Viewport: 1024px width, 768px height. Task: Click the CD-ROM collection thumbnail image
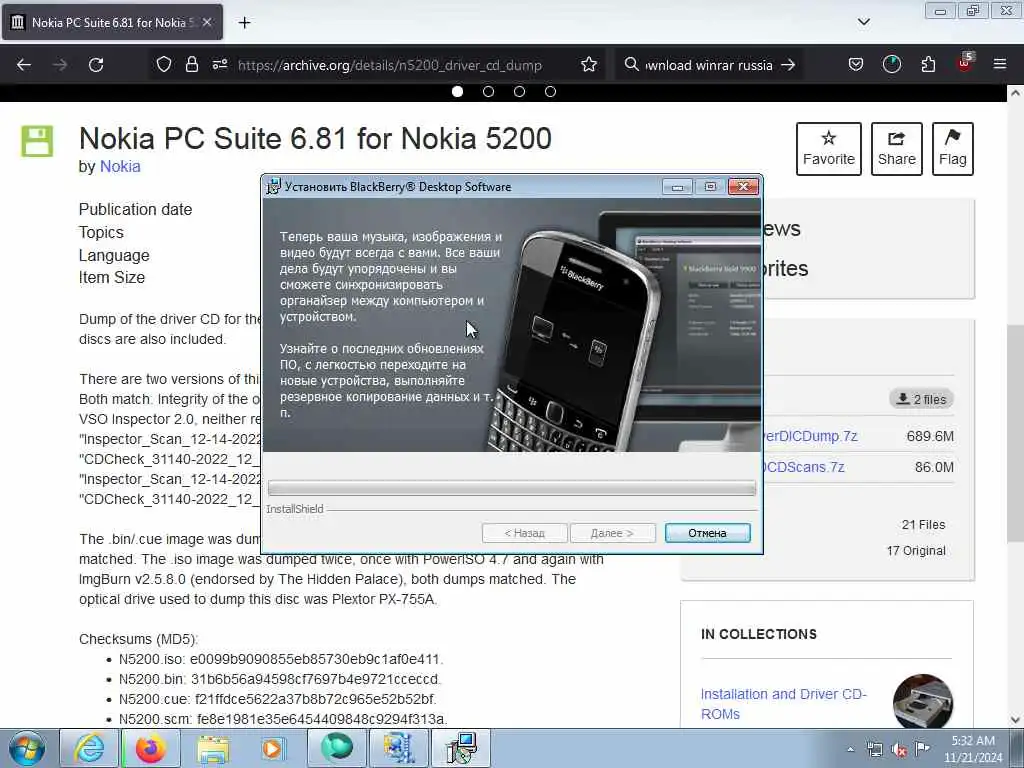point(923,703)
